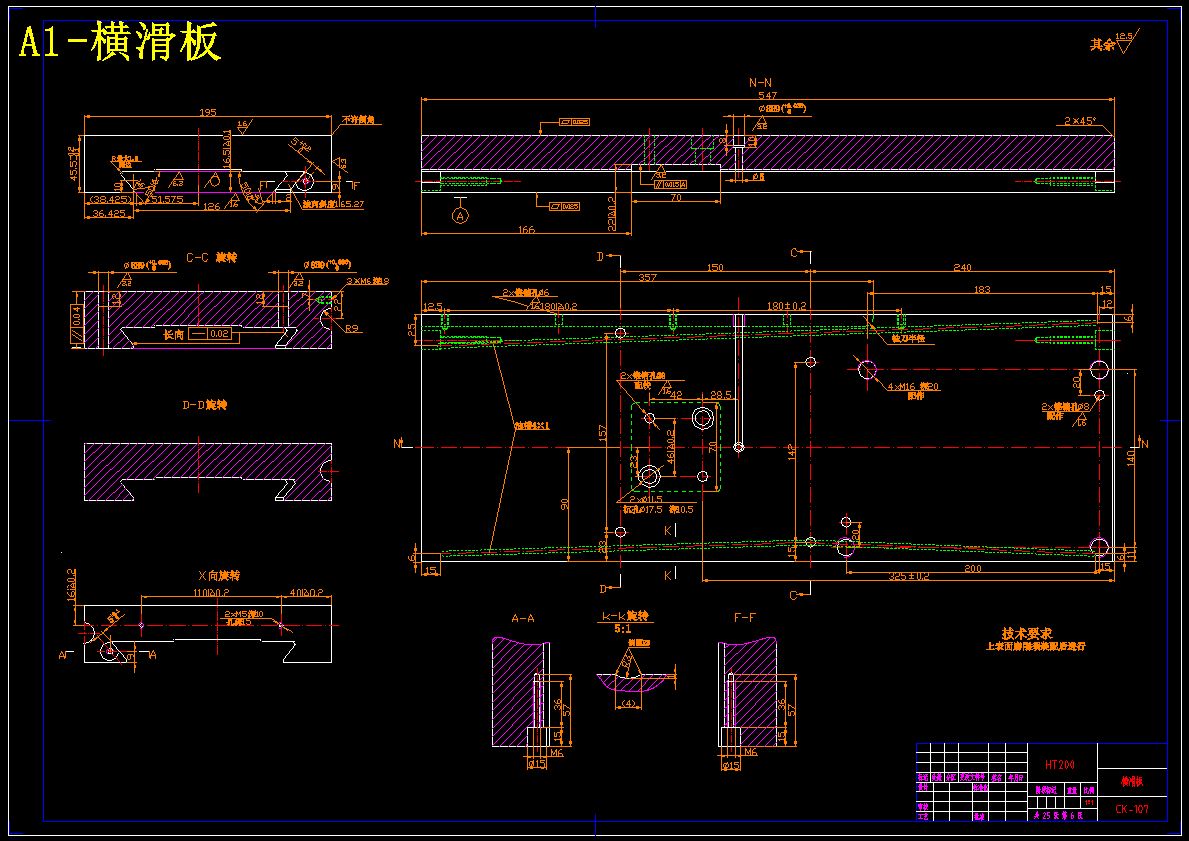Click material 'HT200' in the title block
The height and width of the screenshot is (841, 1189).
point(1059,764)
